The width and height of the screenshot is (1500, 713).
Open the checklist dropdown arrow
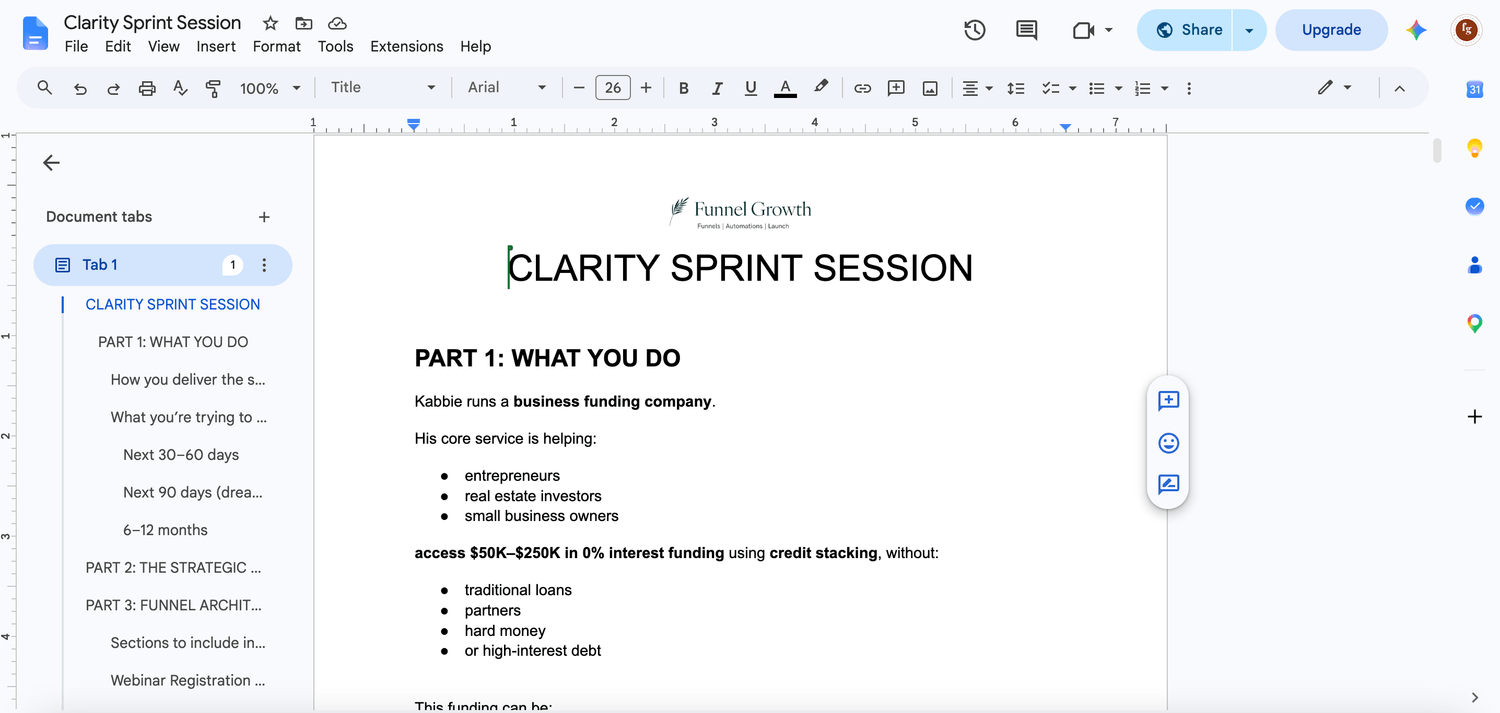tap(1072, 88)
